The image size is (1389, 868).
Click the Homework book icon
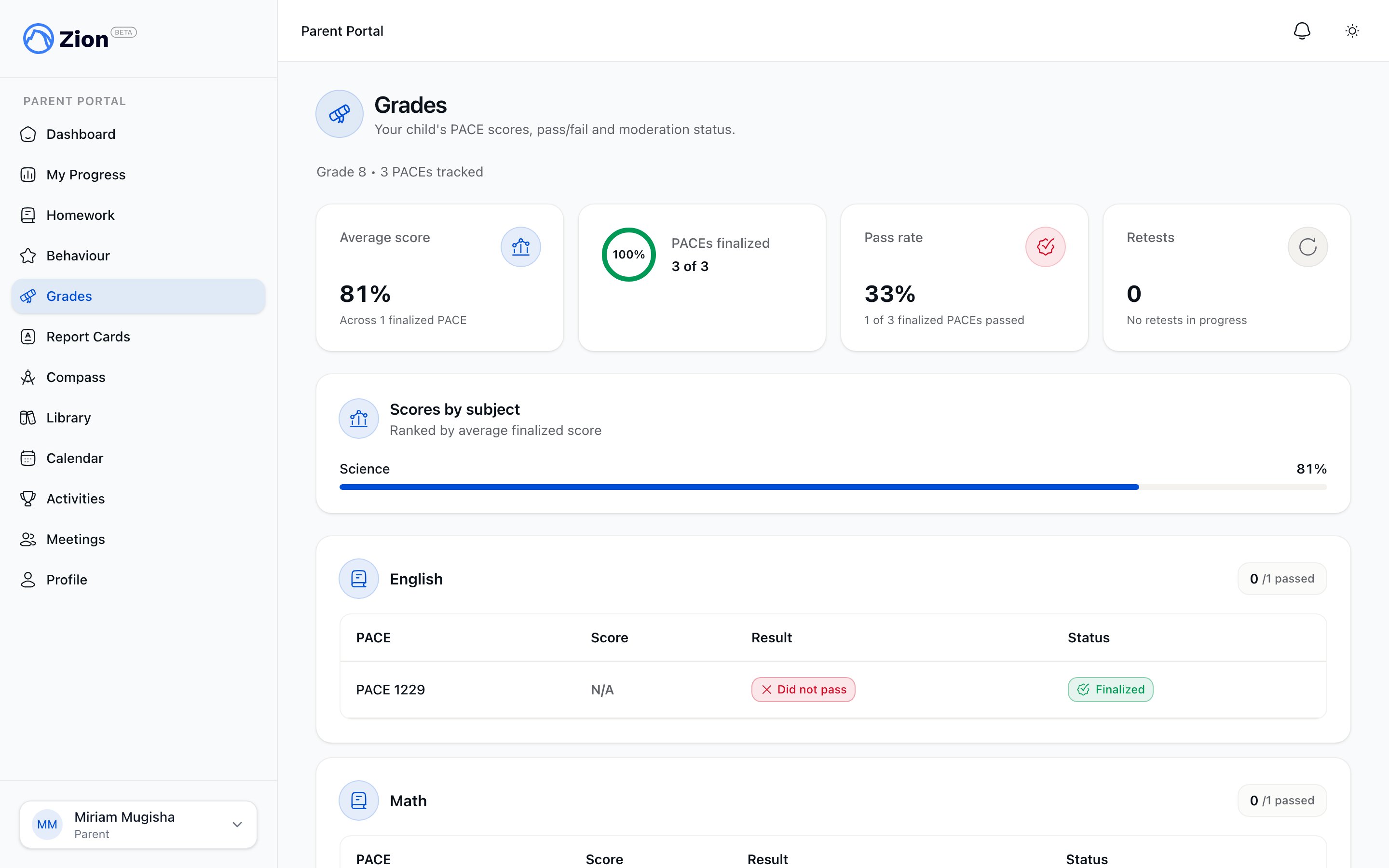coord(28,215)
